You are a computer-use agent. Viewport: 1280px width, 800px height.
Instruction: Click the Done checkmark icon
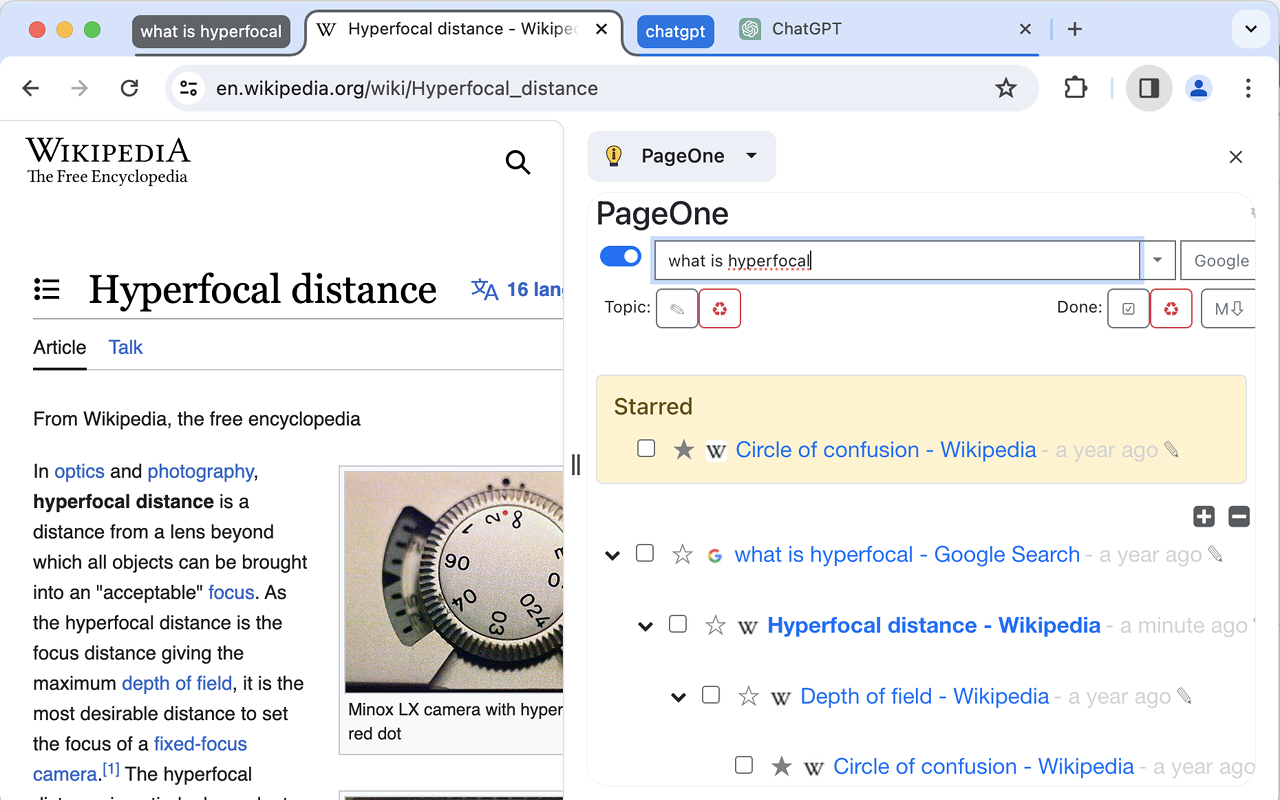point(1128,308)
